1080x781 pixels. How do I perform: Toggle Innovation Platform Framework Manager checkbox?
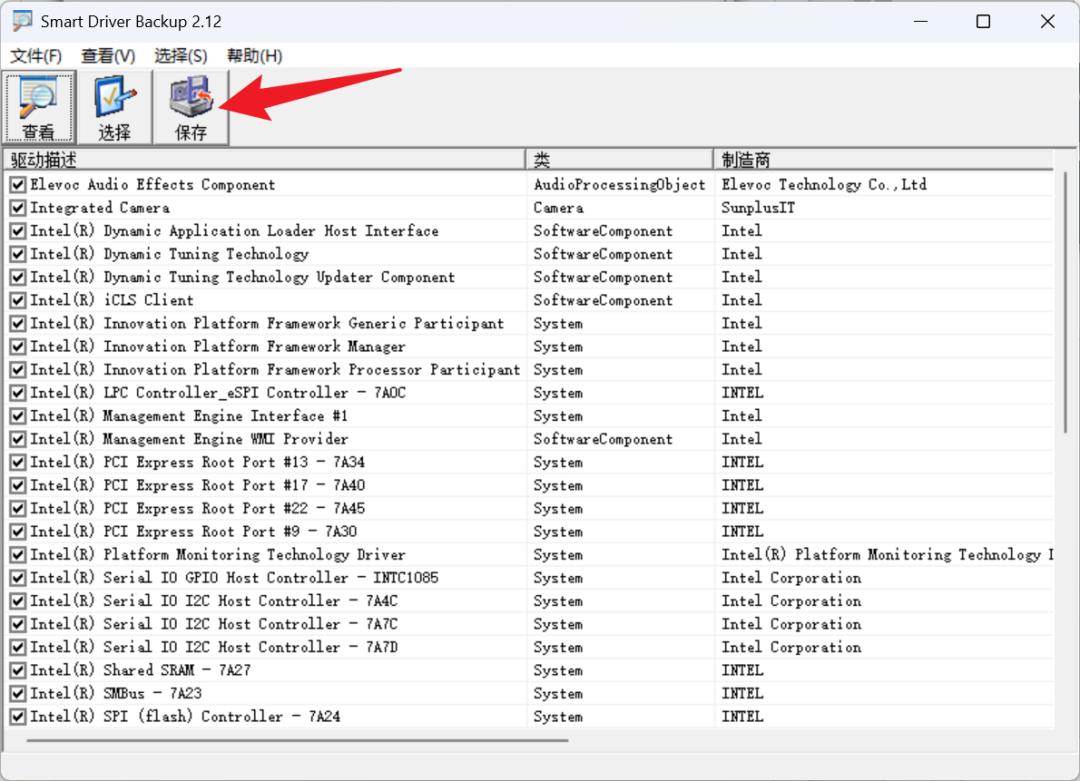(x=19, y=346)
